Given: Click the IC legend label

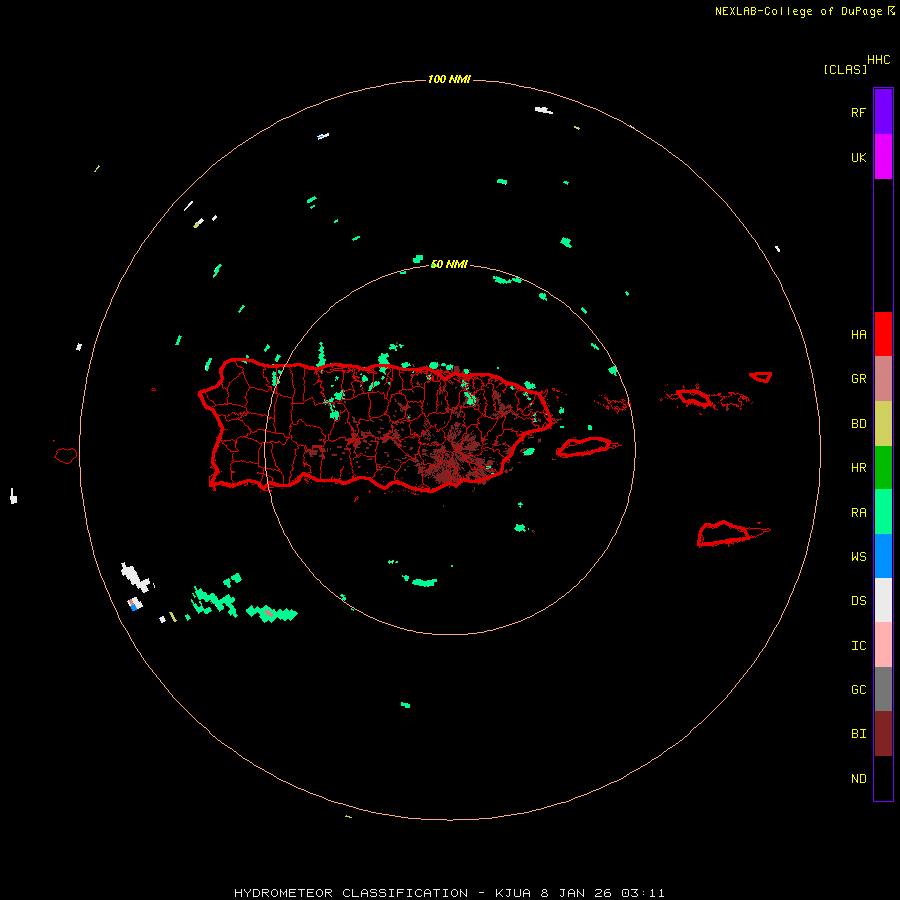Looking at the screenshot, I should coord(858,646).
